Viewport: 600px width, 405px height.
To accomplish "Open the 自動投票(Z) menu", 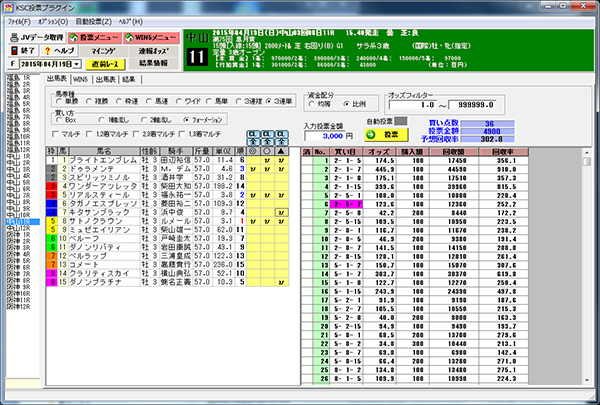I will pos(93,22).
